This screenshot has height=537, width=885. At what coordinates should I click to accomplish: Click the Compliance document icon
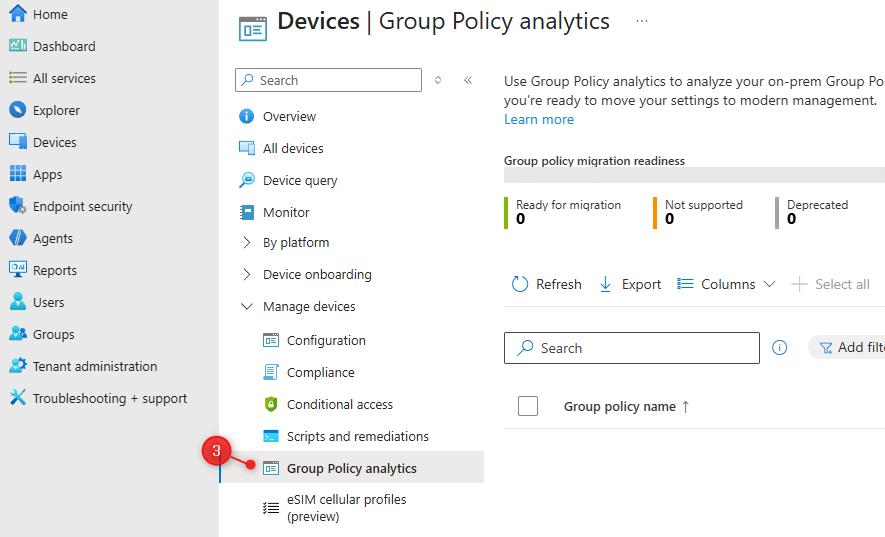click(x=271, y=372)
